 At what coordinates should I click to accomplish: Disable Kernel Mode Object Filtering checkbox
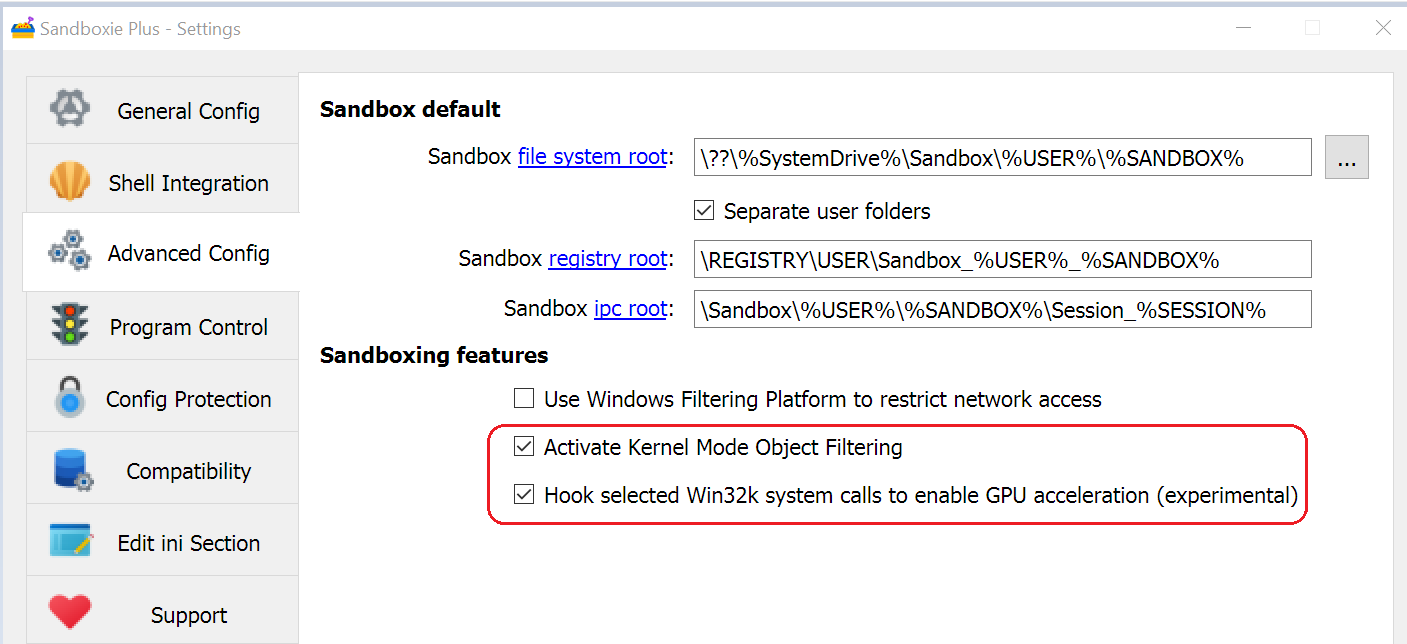pos(524,447)
